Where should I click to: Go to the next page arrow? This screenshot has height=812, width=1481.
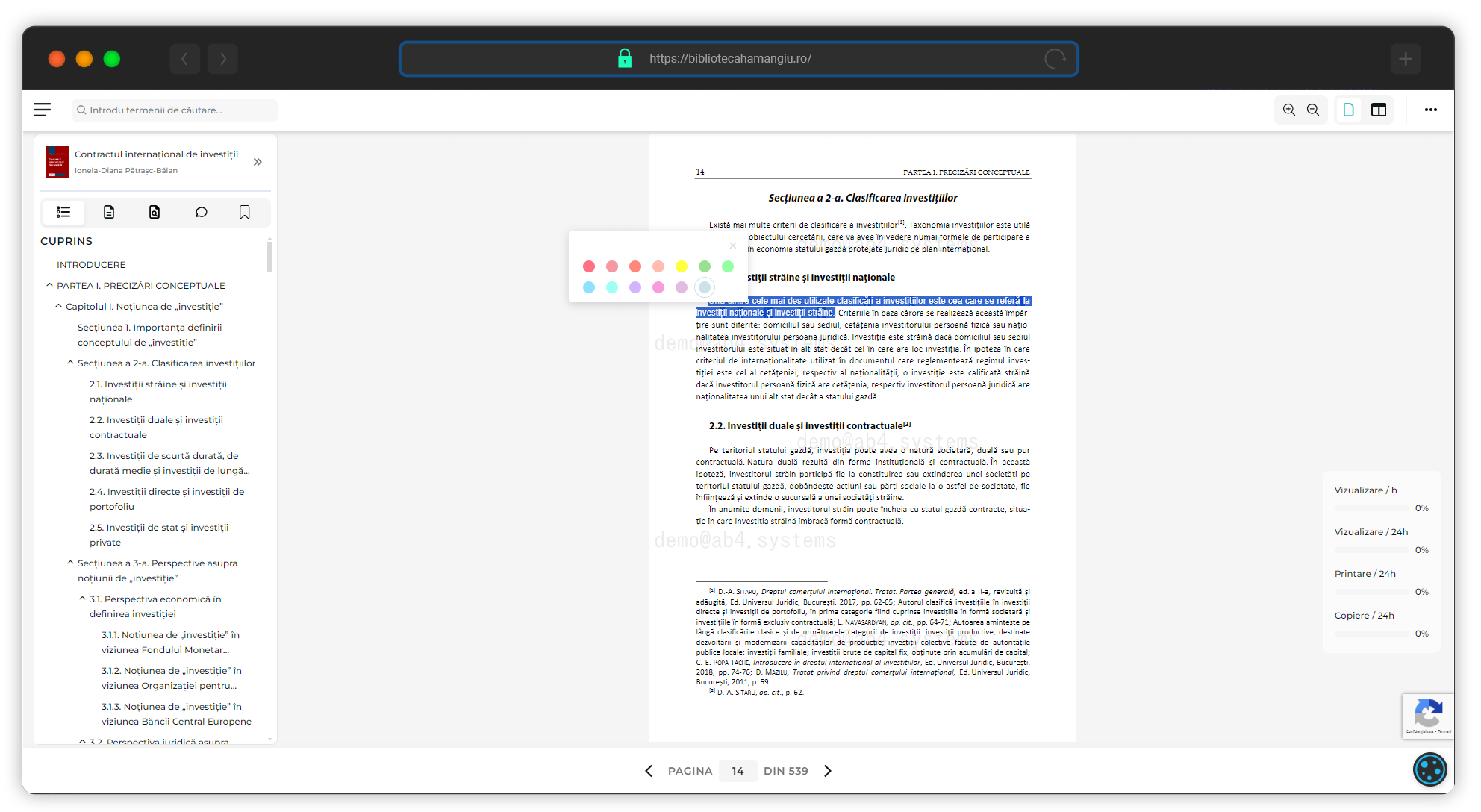[827, 771]
